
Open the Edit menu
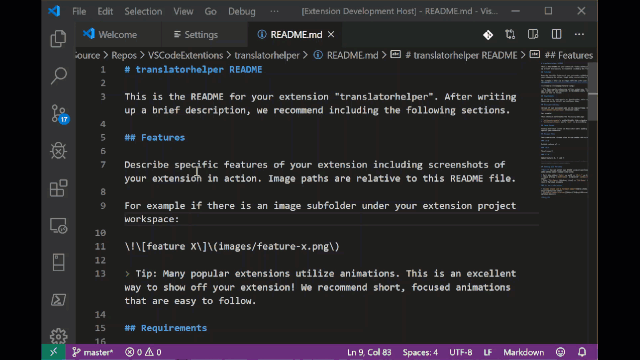(x=105, y=11)
